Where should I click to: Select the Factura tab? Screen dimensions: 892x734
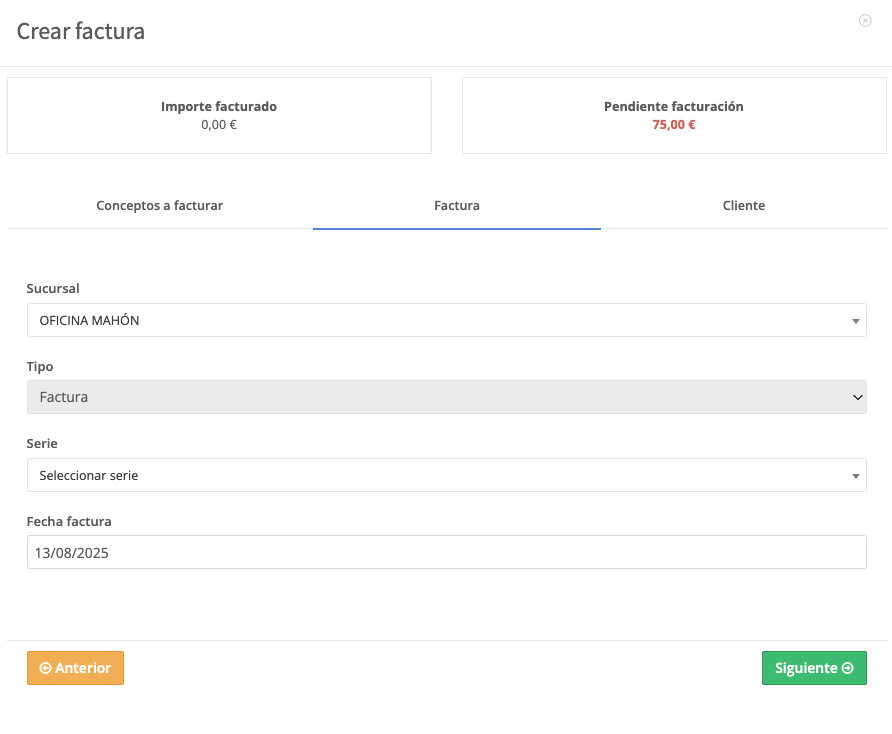click(x=457, y=205)
